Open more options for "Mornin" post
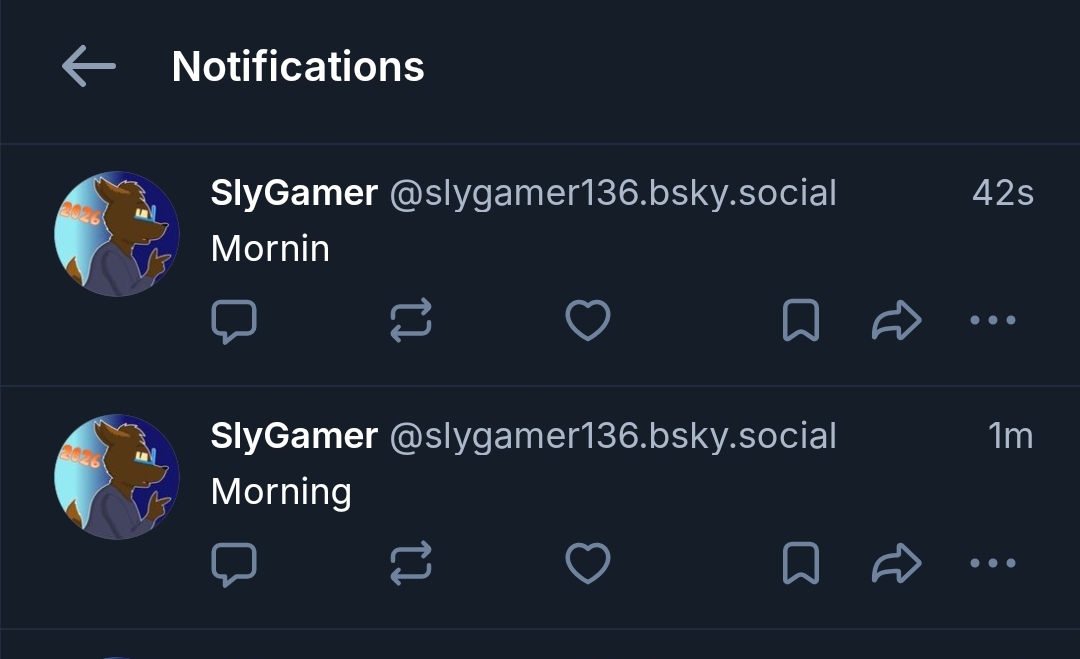The height and width of the screenshot is (659, 1080). (x=993, y=321)
